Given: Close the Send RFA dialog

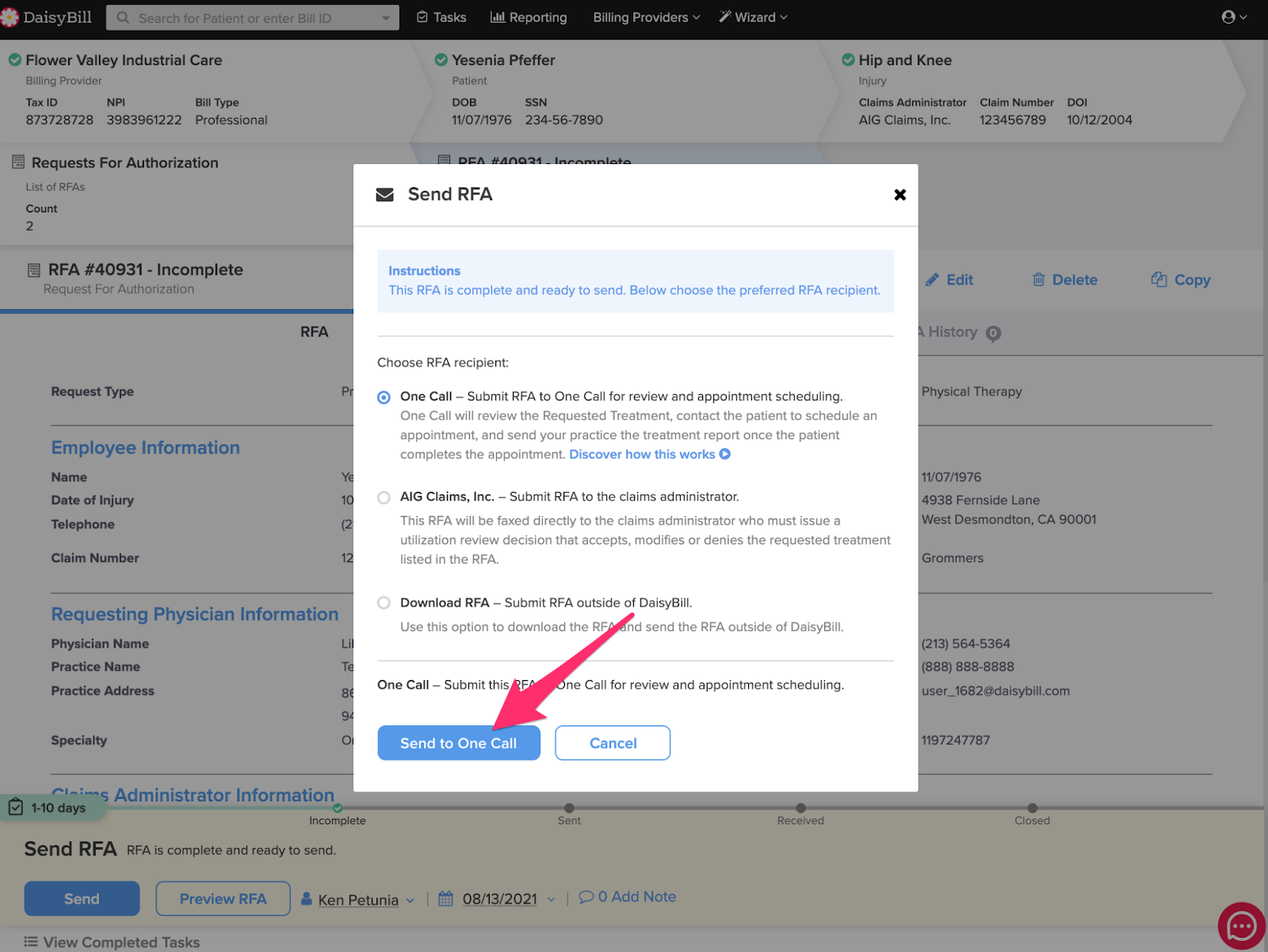Looking at the screenshot, I should tap(899, 195).
